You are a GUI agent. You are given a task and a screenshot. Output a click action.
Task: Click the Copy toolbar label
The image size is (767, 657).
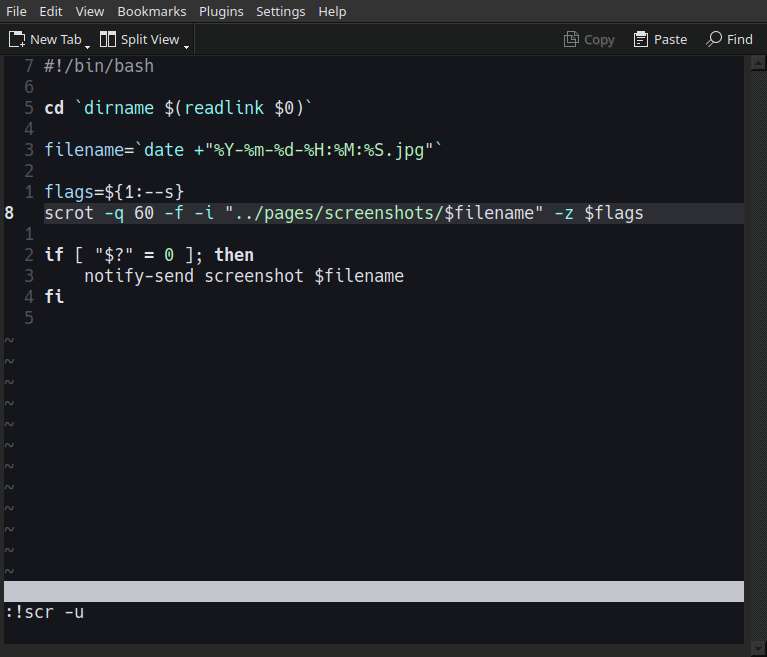[599, 40]
